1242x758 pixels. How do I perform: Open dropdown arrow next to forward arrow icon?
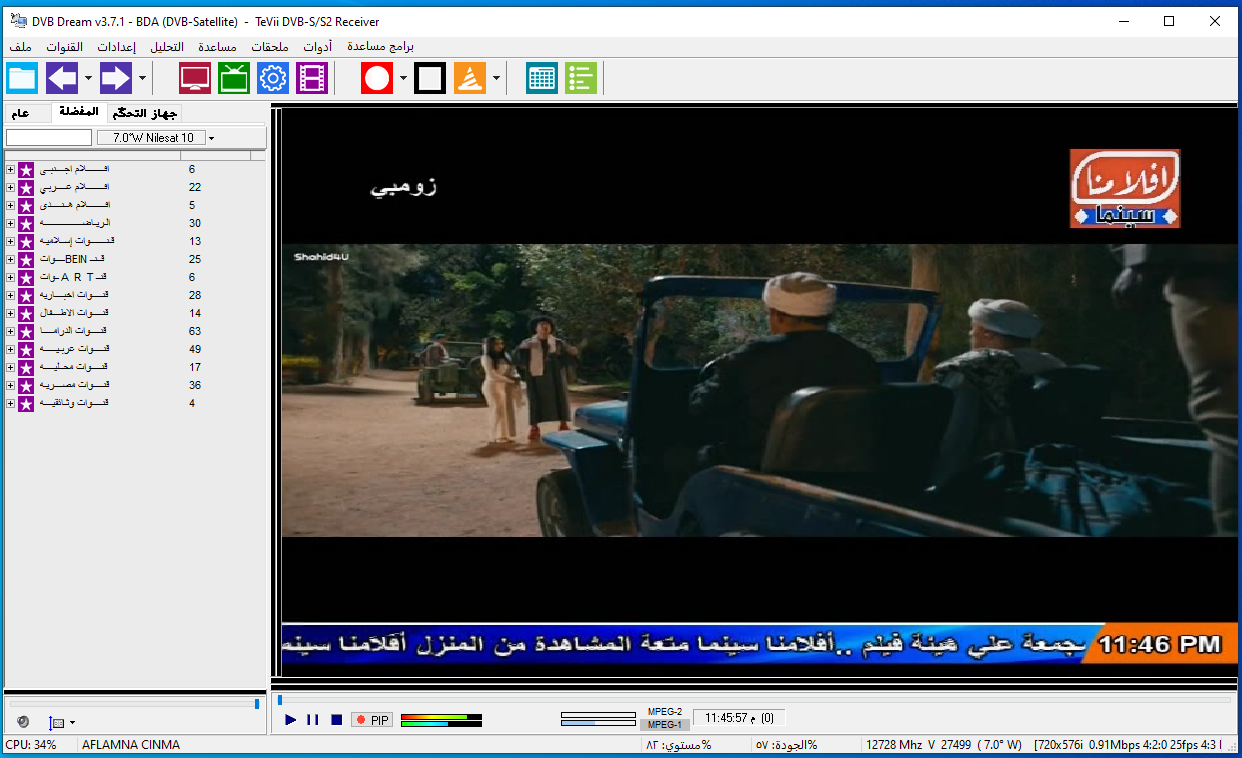[x=142, y=78]
